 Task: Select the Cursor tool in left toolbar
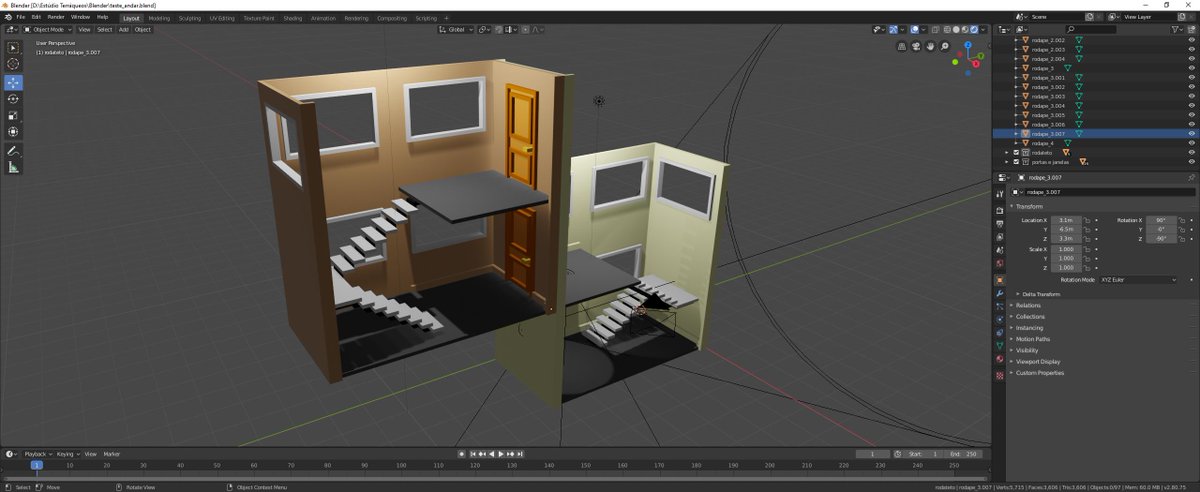[x=13, y=64]
